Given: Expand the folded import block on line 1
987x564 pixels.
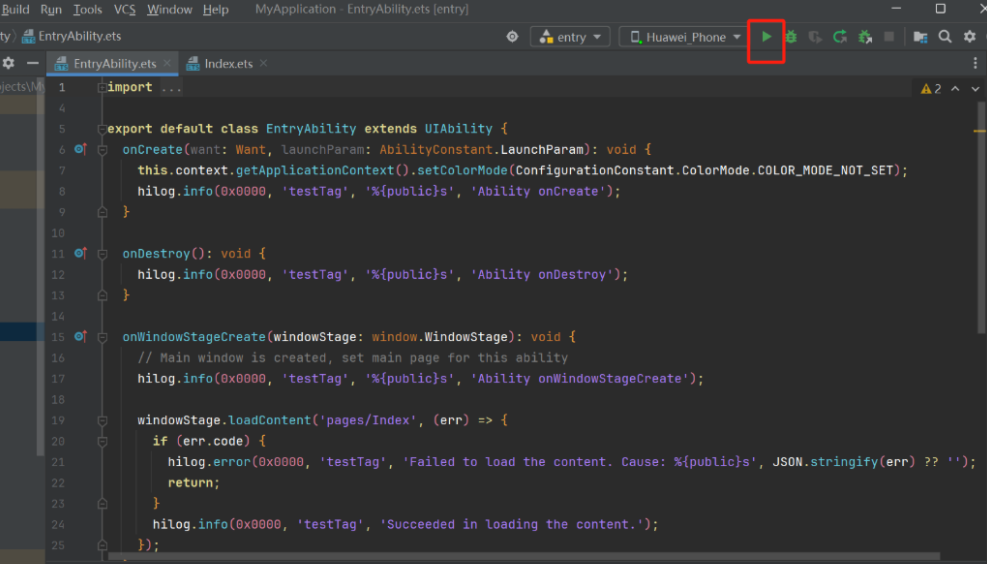Looking at the screenshot, I should click(x=102, y=87).
